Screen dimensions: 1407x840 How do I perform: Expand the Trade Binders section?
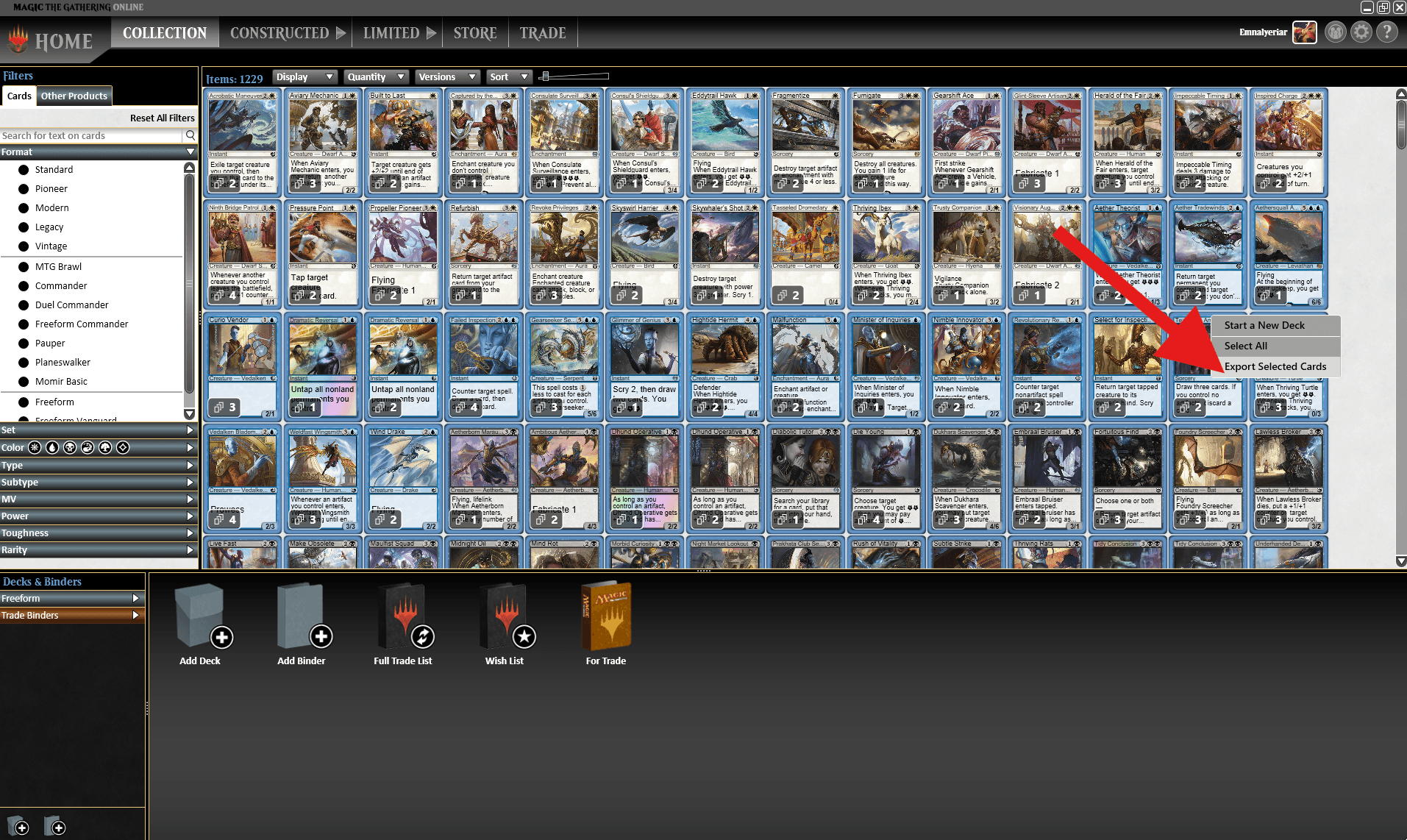point(71,615)
